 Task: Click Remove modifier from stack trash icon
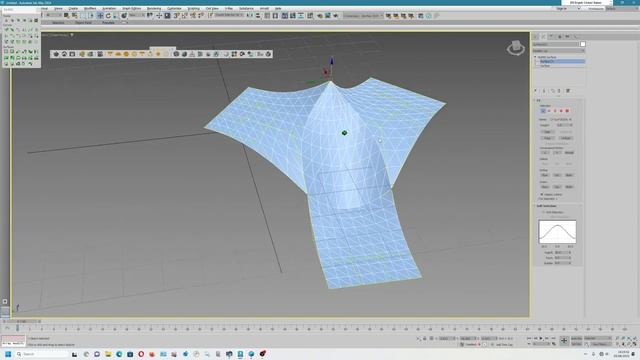pyautogui.click(x=559, y=91)
